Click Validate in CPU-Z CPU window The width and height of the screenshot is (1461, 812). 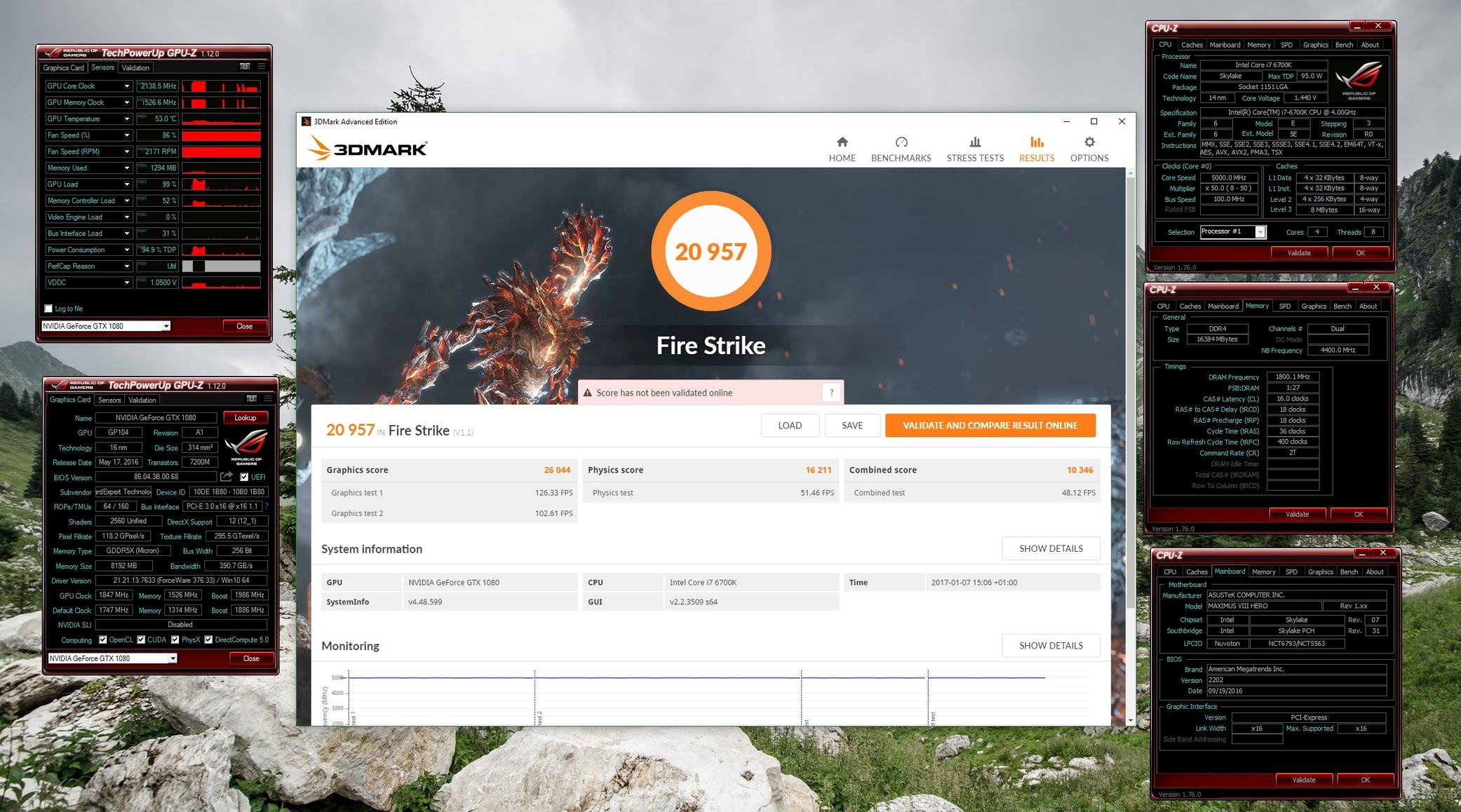[x=1298, y=253]
